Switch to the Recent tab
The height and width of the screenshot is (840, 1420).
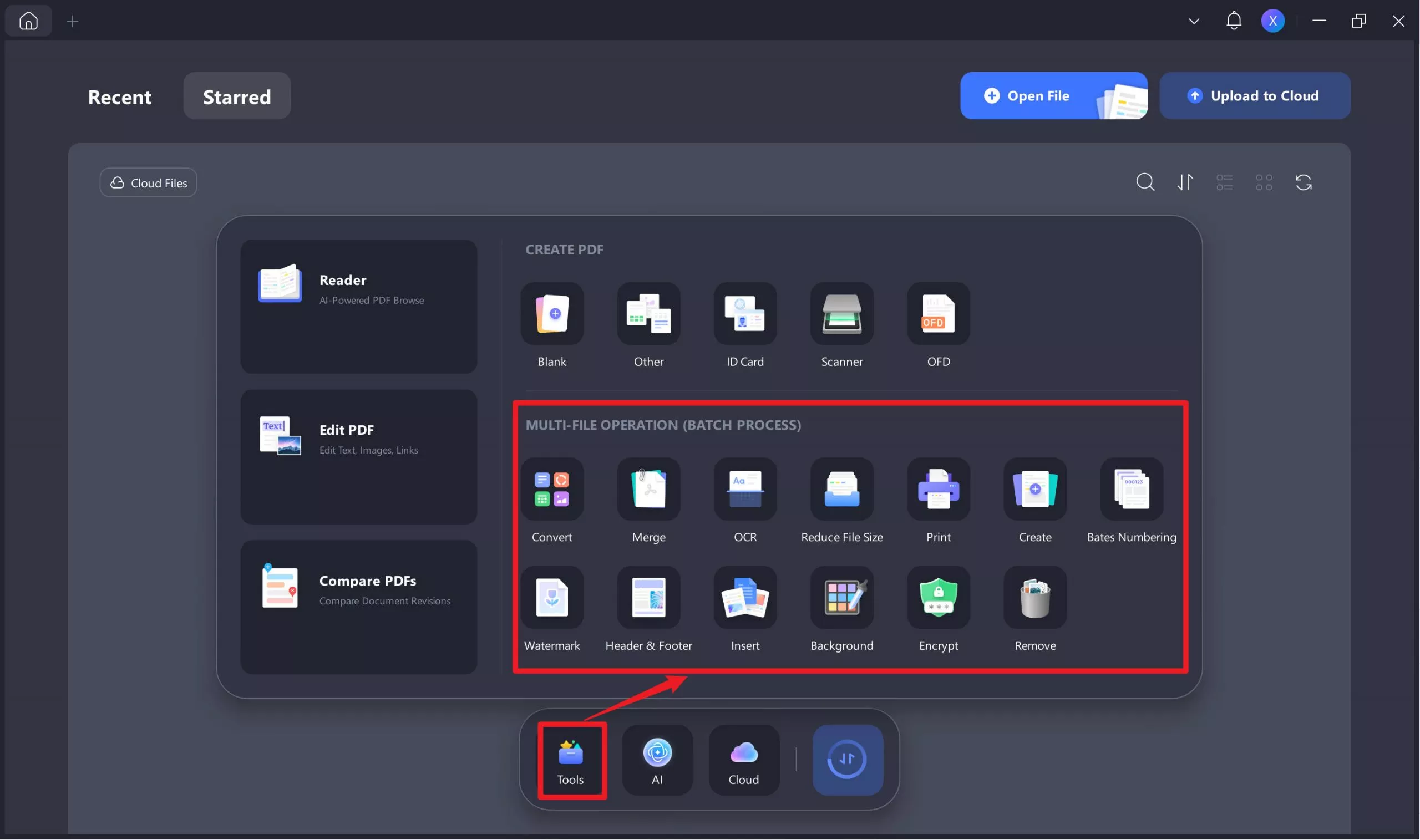click(x=119, y=96)
